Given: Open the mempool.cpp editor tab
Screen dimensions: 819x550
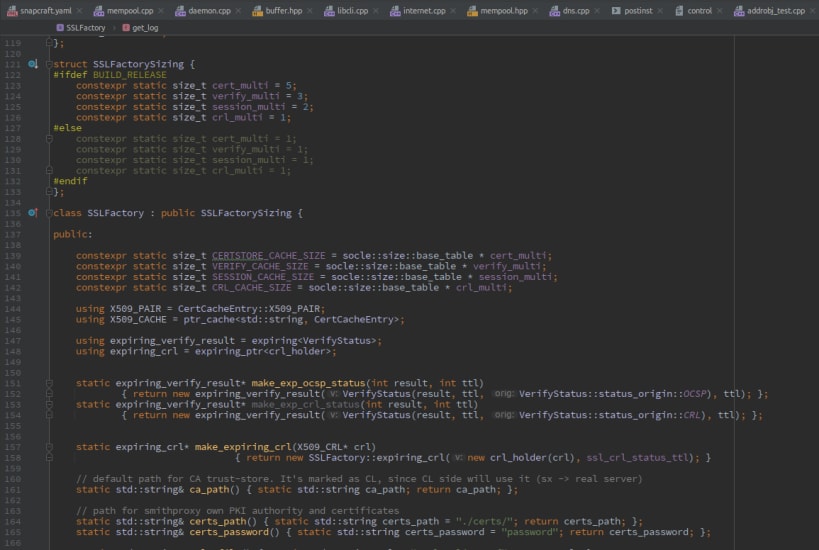Looking at the screenshot, I should pyautogui.click(x=130, y=10).
